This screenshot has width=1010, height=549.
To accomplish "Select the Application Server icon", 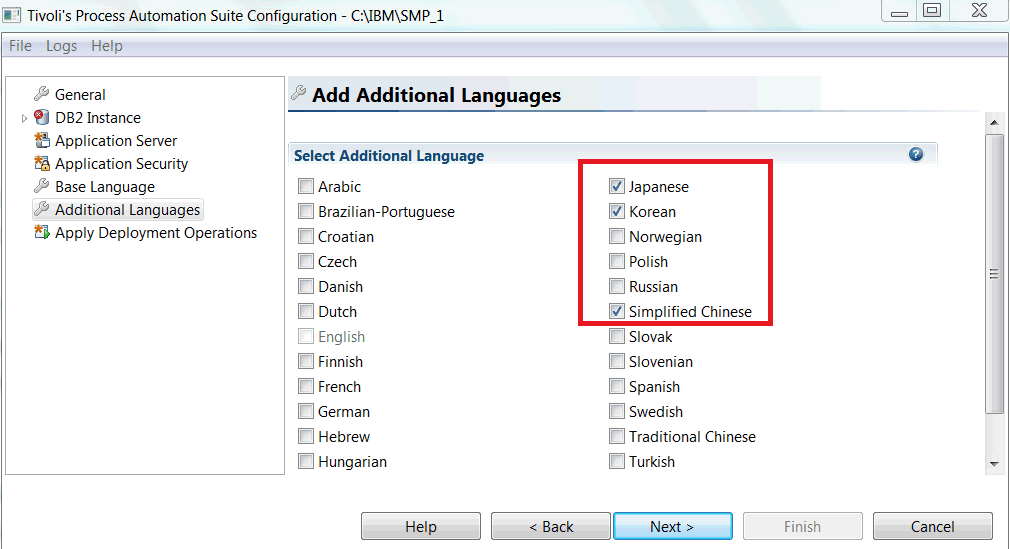I will pyautogui.click(x=41, y=140).
